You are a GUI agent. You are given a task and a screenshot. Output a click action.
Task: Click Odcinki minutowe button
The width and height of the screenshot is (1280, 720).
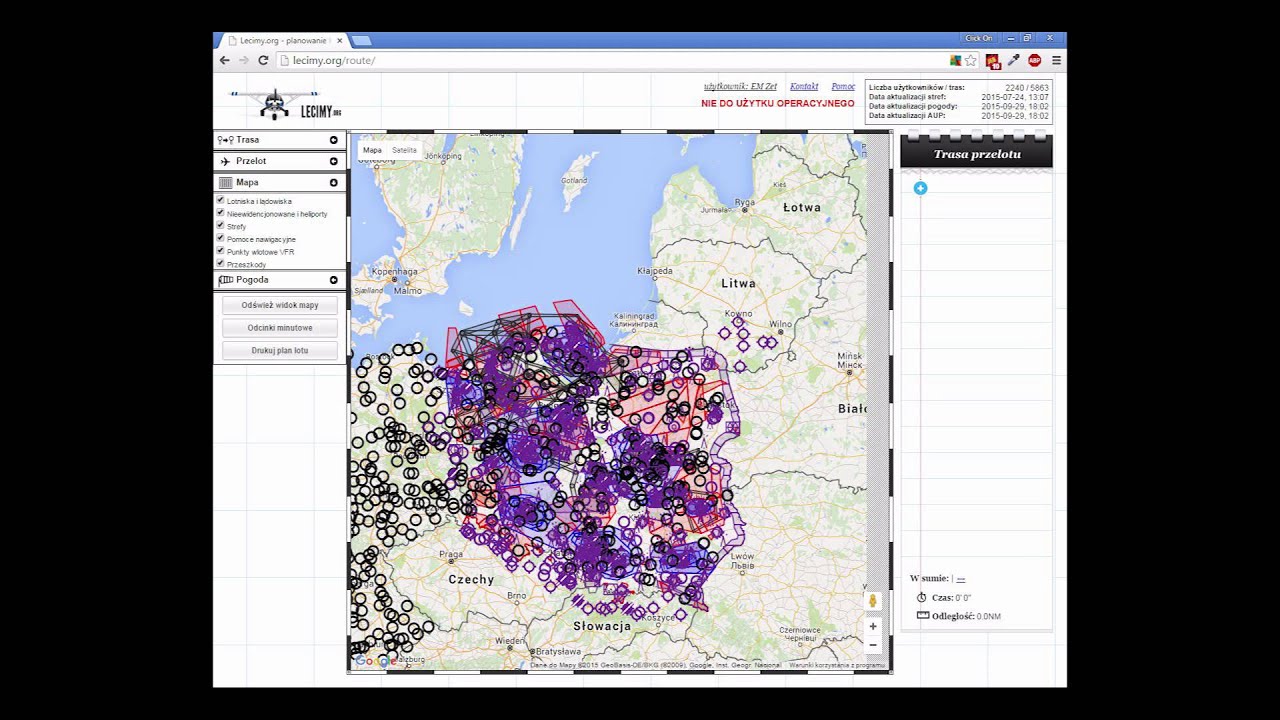[280, 328]
